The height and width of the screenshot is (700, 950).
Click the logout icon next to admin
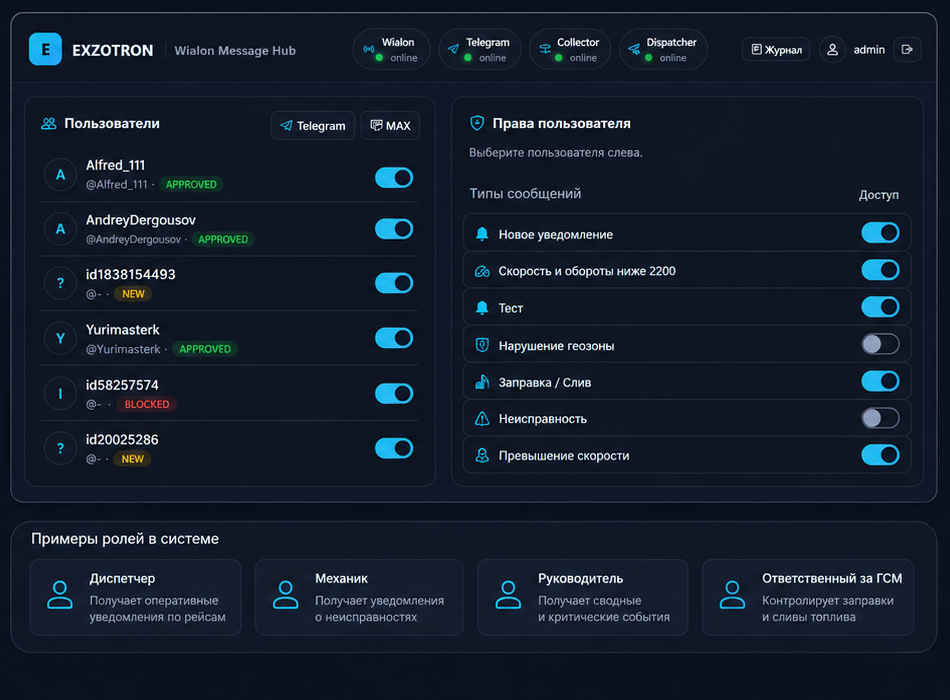pos(907,50)
